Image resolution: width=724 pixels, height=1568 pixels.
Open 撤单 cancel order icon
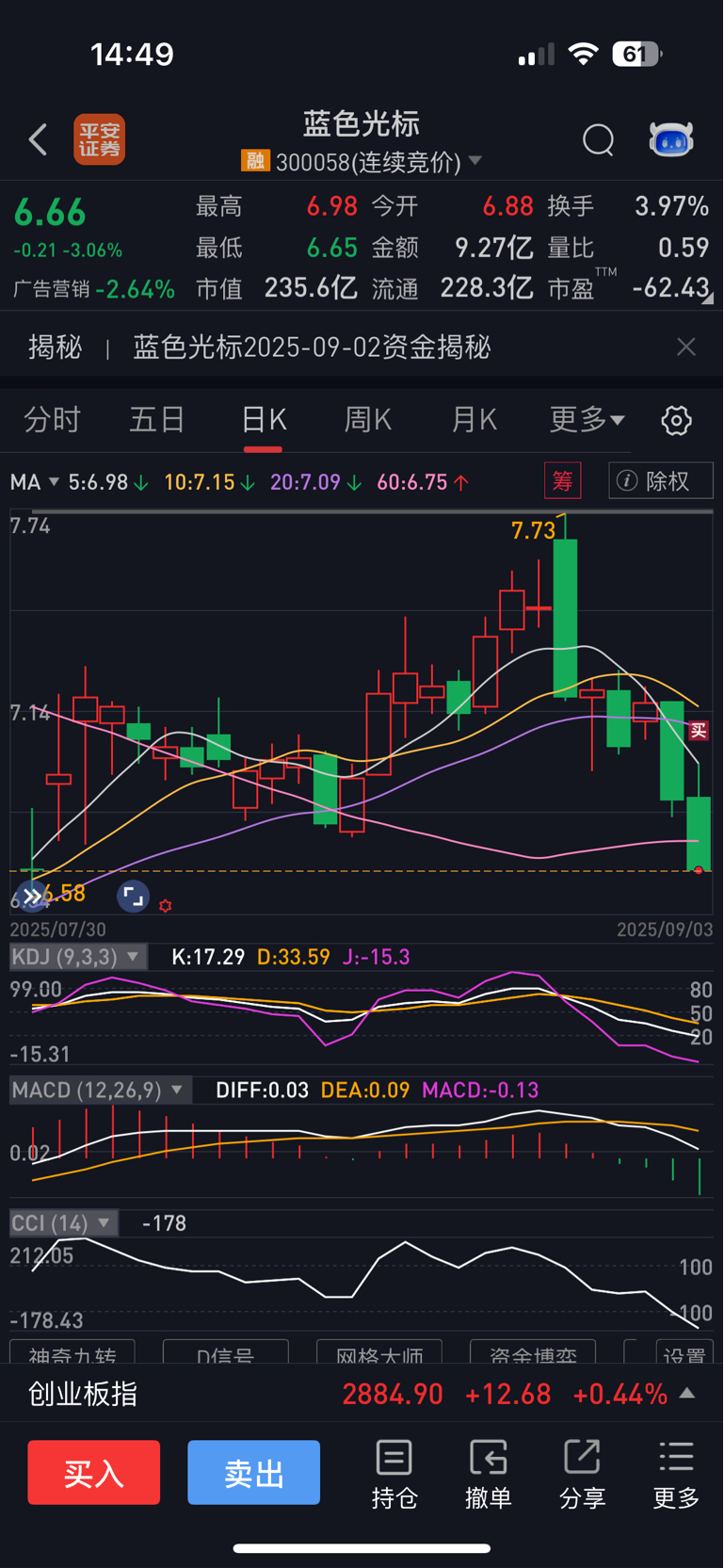coord(488,1474)
